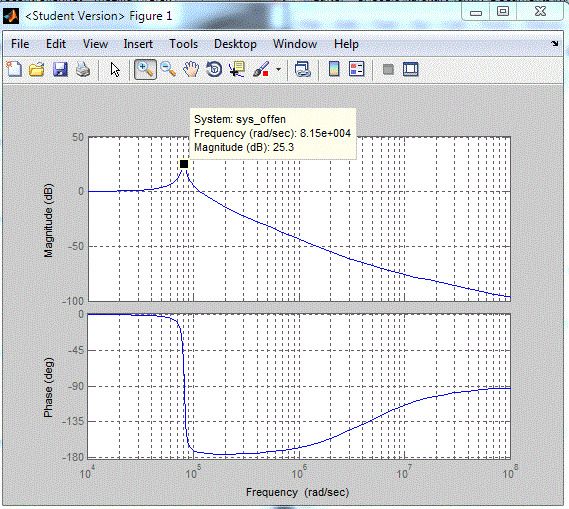
Task: Open the Tools menu
Action: tap(184, 44)
